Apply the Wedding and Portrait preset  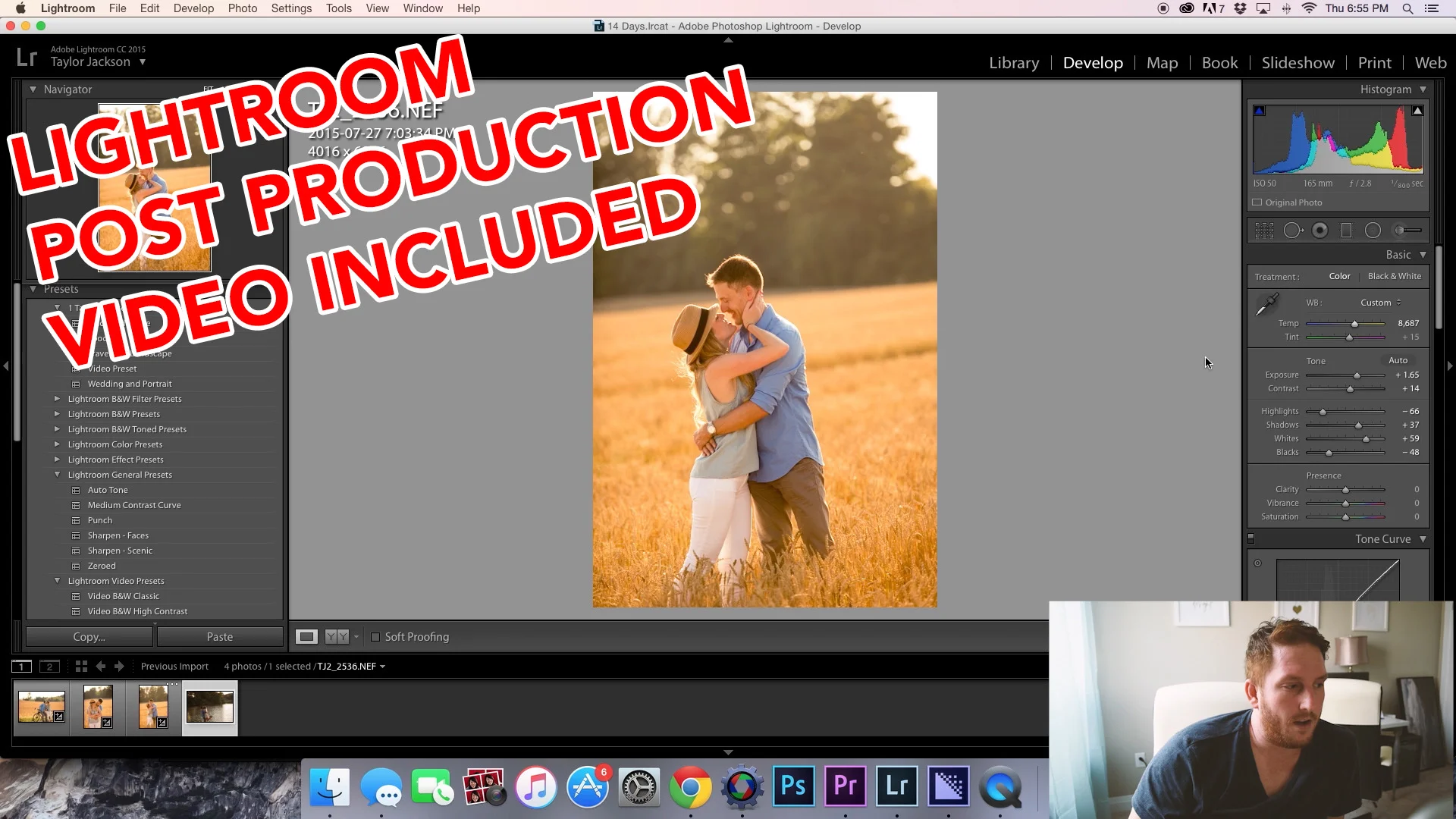(130, 384)
